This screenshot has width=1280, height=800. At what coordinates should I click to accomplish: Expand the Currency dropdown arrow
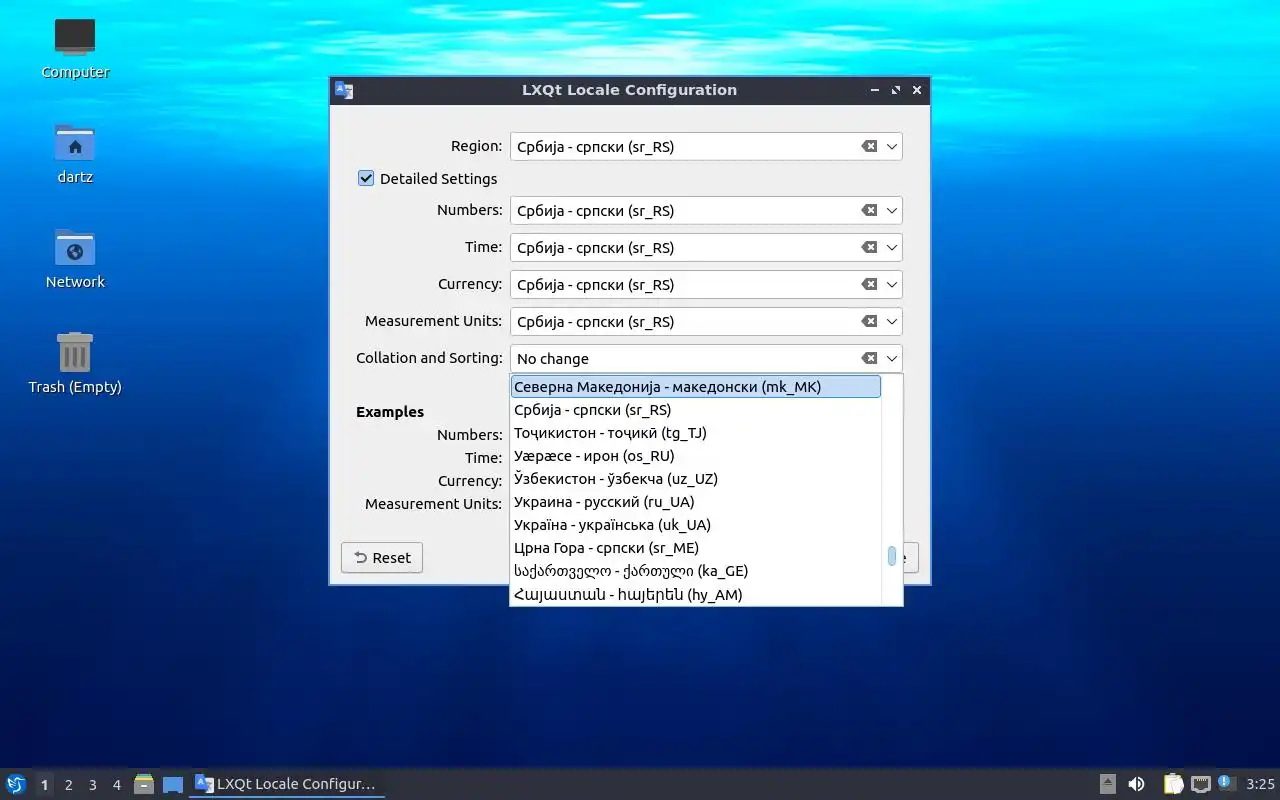click(892, 284)
